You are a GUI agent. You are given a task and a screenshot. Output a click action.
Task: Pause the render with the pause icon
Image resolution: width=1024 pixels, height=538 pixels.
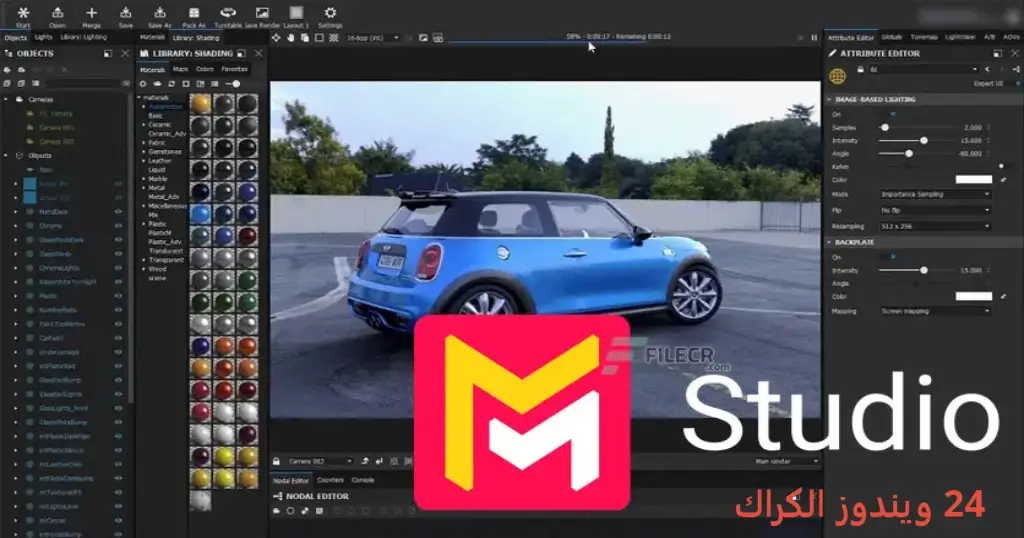pyautogui.click(x=814, y=38)
